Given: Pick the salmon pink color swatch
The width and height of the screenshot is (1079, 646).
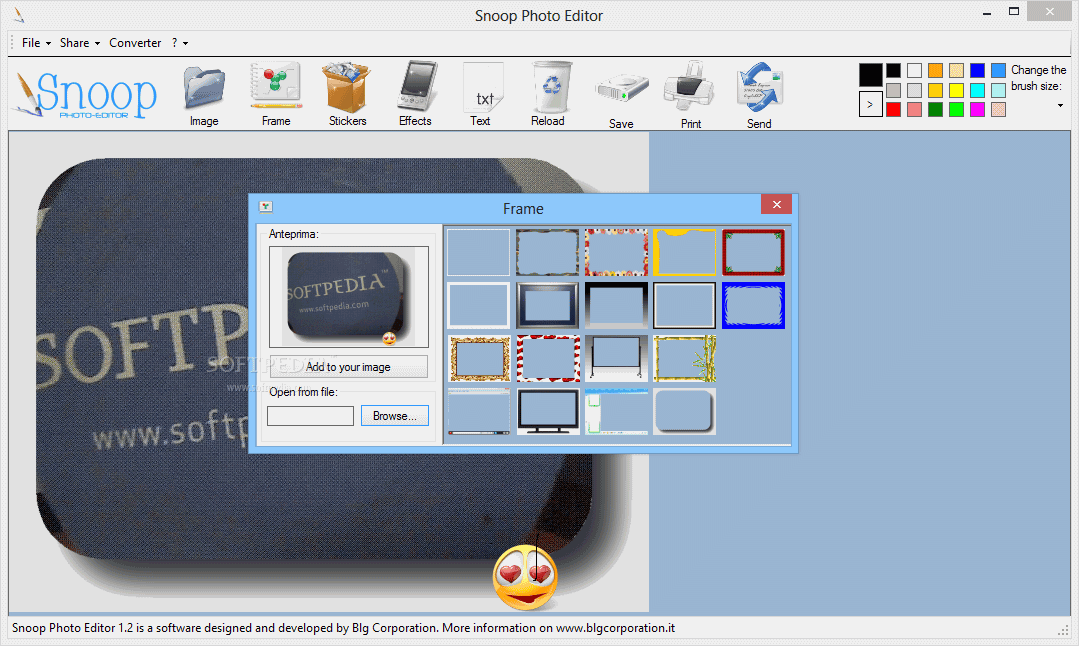Looking at the screenshot, I should [914, 109].
